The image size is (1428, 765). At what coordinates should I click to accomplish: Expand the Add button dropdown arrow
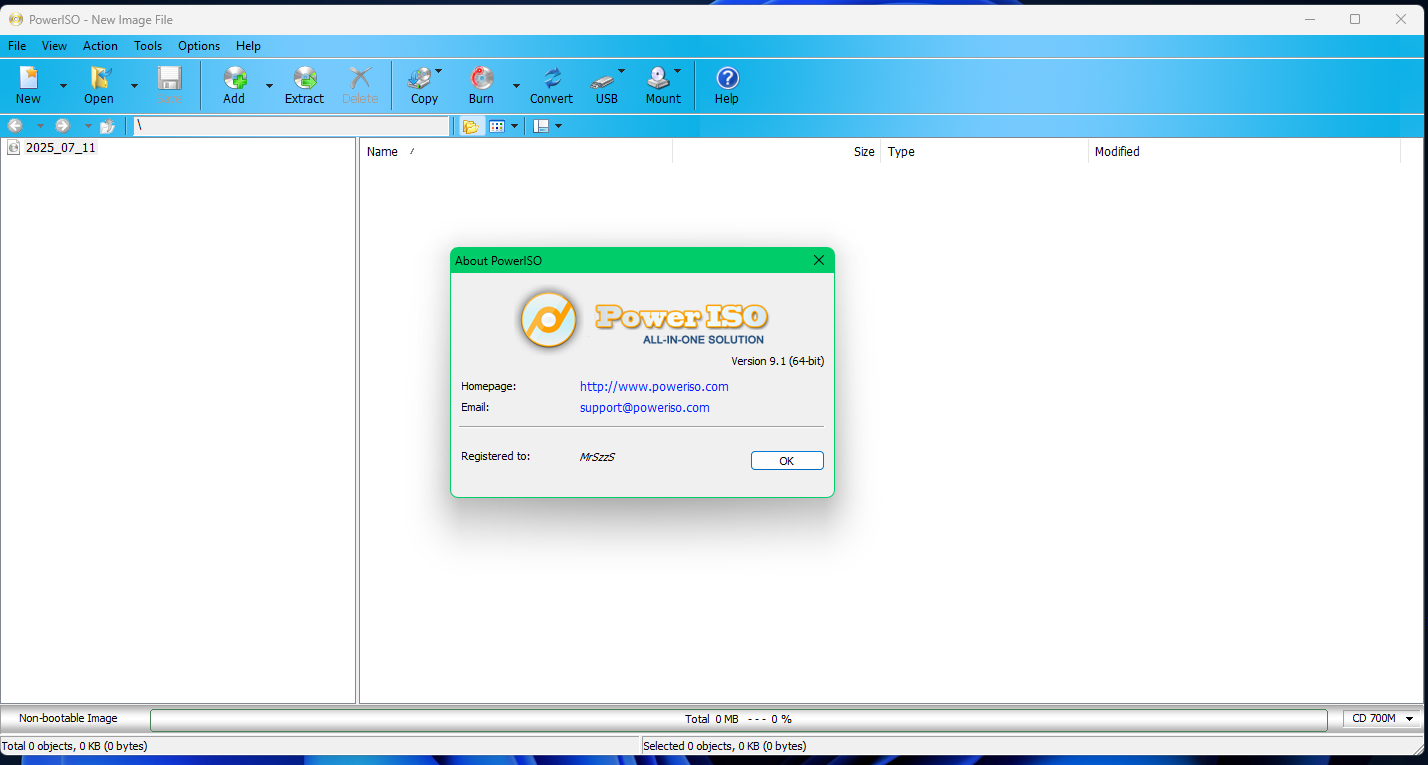coord(269,86)
